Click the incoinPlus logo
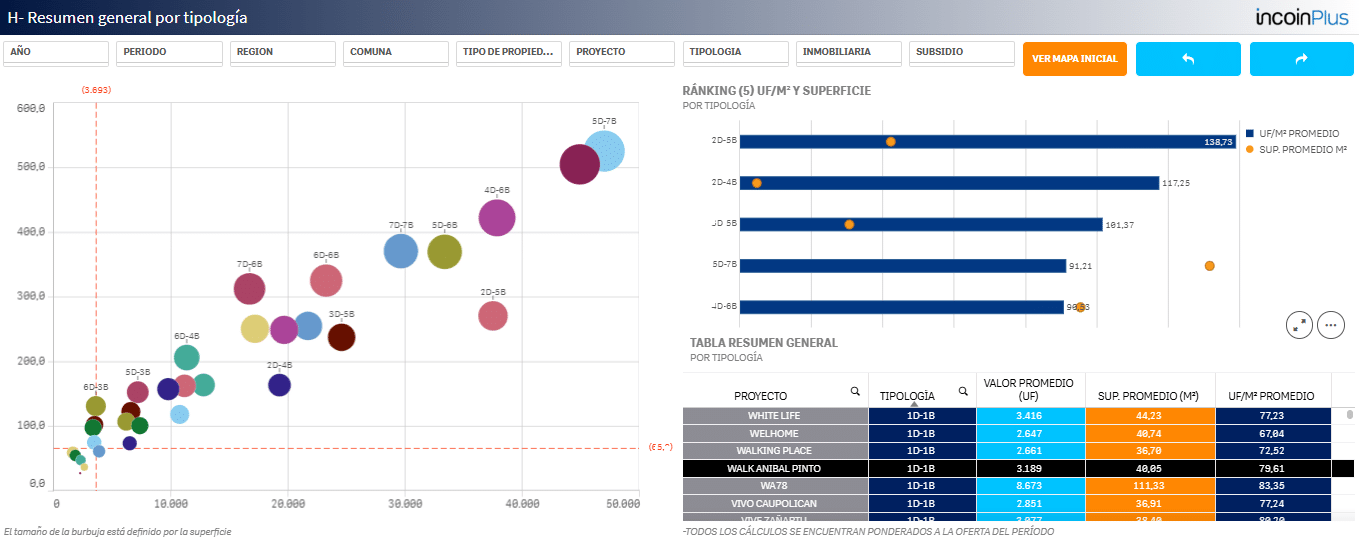Screen dimensions: 1359x545 point(1302,17)
